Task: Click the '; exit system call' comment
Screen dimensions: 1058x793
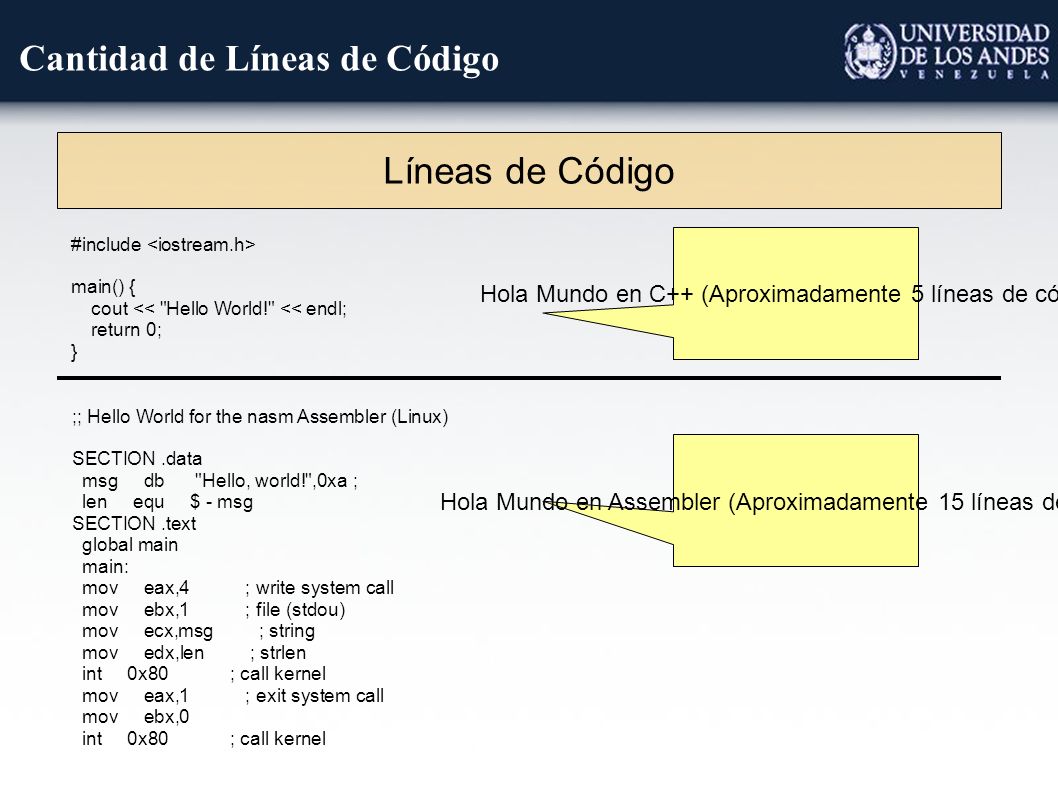Action: (x=314, y=696)
